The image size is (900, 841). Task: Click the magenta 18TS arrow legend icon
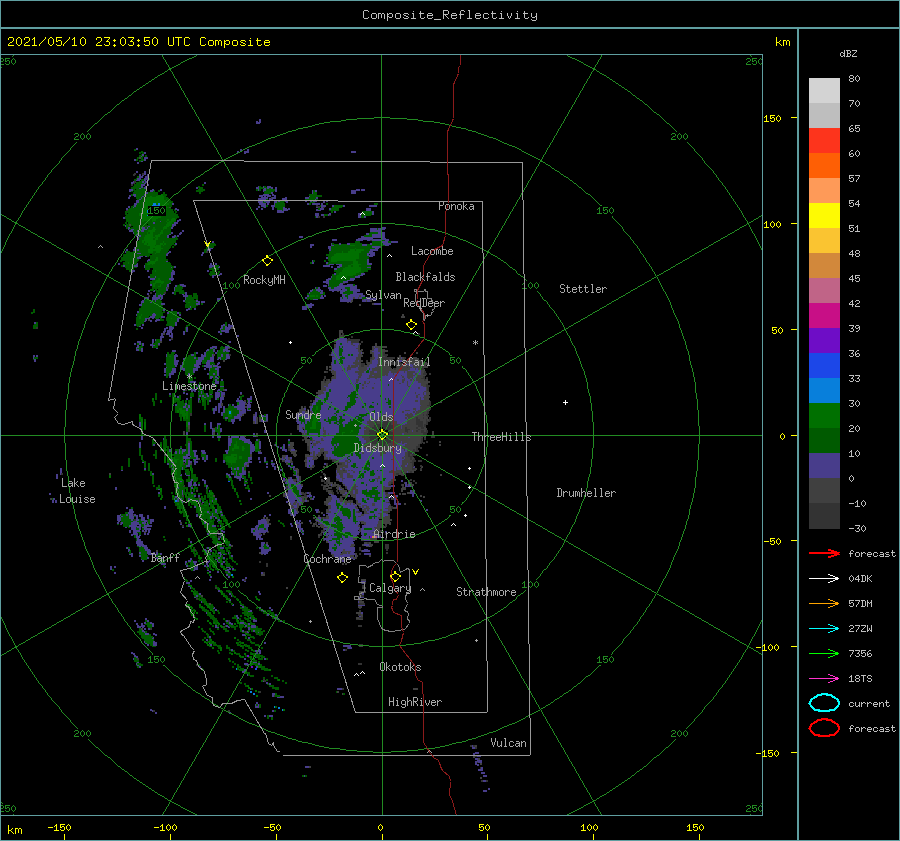pos(824,679)
